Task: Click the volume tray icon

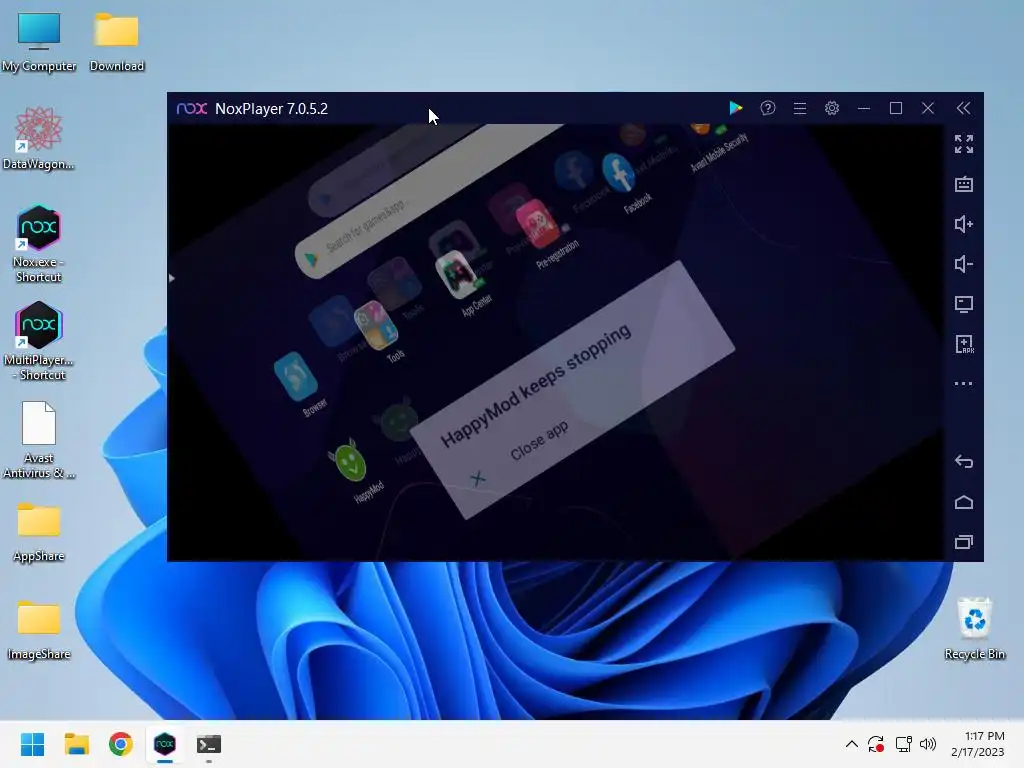Action: coord(928,744)
